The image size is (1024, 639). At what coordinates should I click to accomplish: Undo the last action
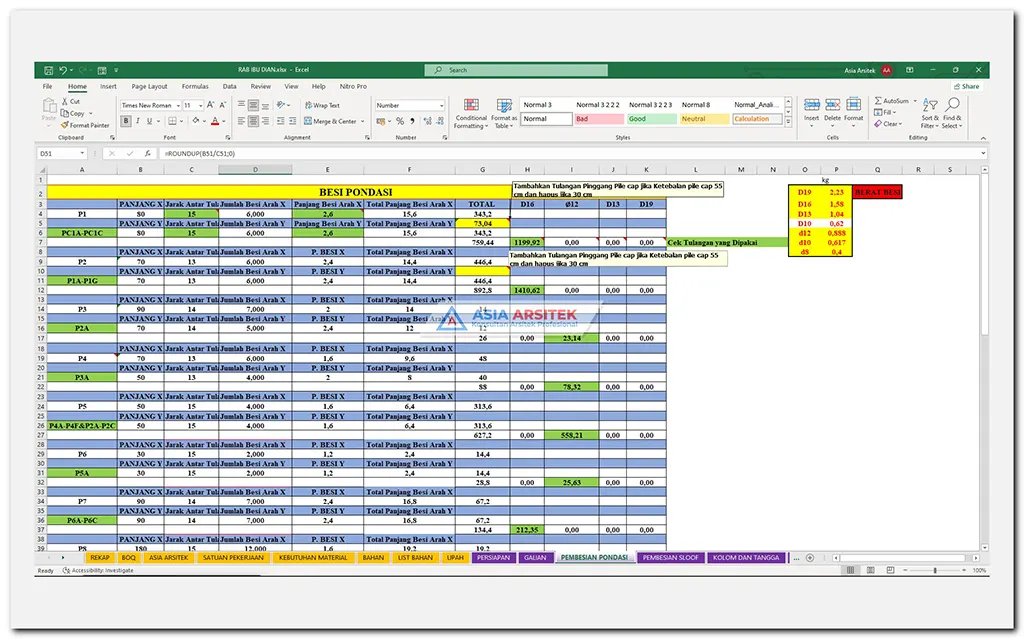pos(63,70)
